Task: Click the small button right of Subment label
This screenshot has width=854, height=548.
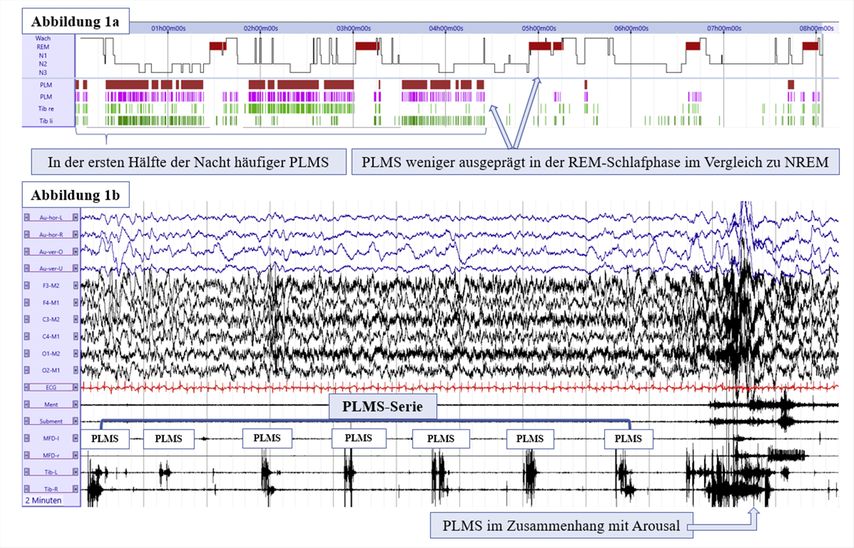Action: pos(73,420)
